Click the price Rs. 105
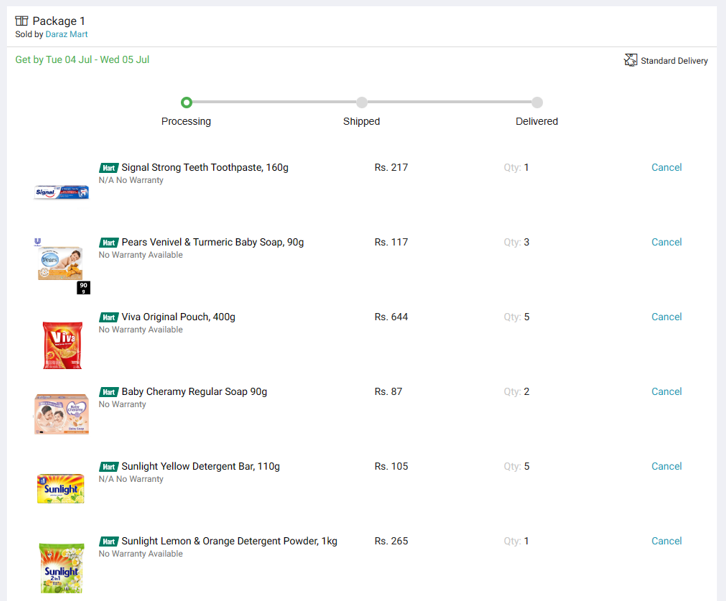The height and width of the screenshot is (601, 726). (x=391, y=466)
